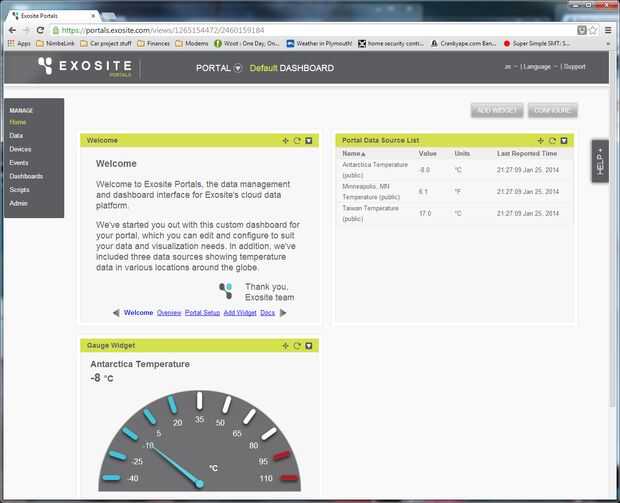Image resolution: width=620 pixels, height=503 pixels.
Task: Select the Antarctica Temperature (public) row
Action: (x=455, y=170)
